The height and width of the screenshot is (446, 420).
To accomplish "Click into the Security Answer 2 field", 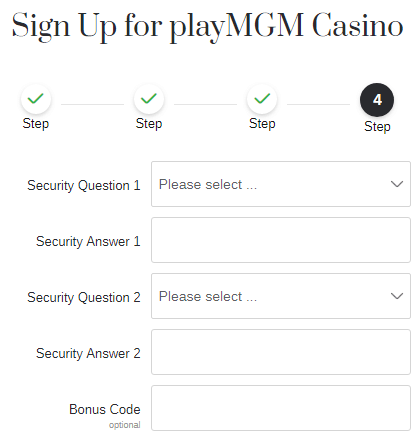I will pyautogui.click(x=281, y=352).
